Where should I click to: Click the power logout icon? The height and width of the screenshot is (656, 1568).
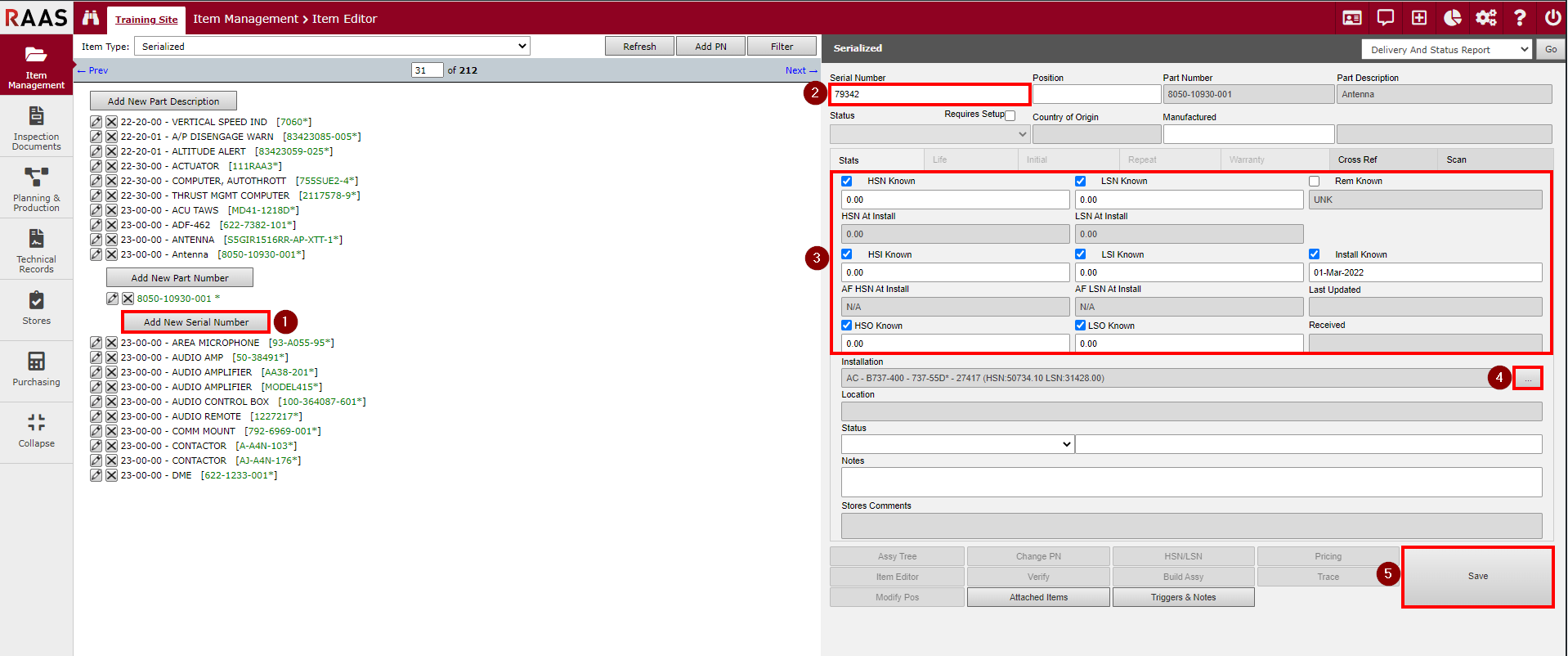click(1552, 18)
